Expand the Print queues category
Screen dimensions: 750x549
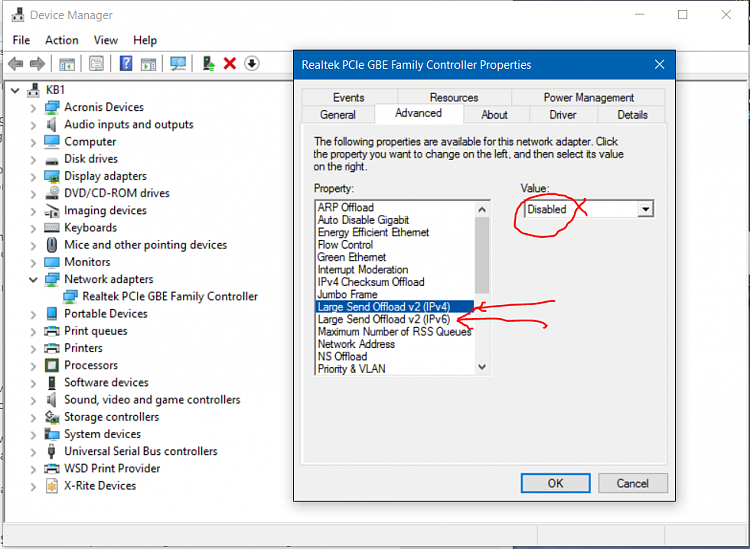click(x=33, y=331)
